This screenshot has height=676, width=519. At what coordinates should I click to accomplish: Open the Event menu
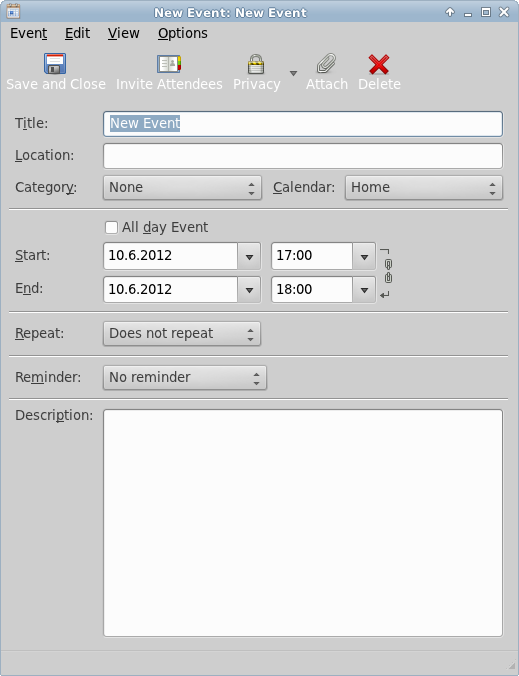coord(29,33)
